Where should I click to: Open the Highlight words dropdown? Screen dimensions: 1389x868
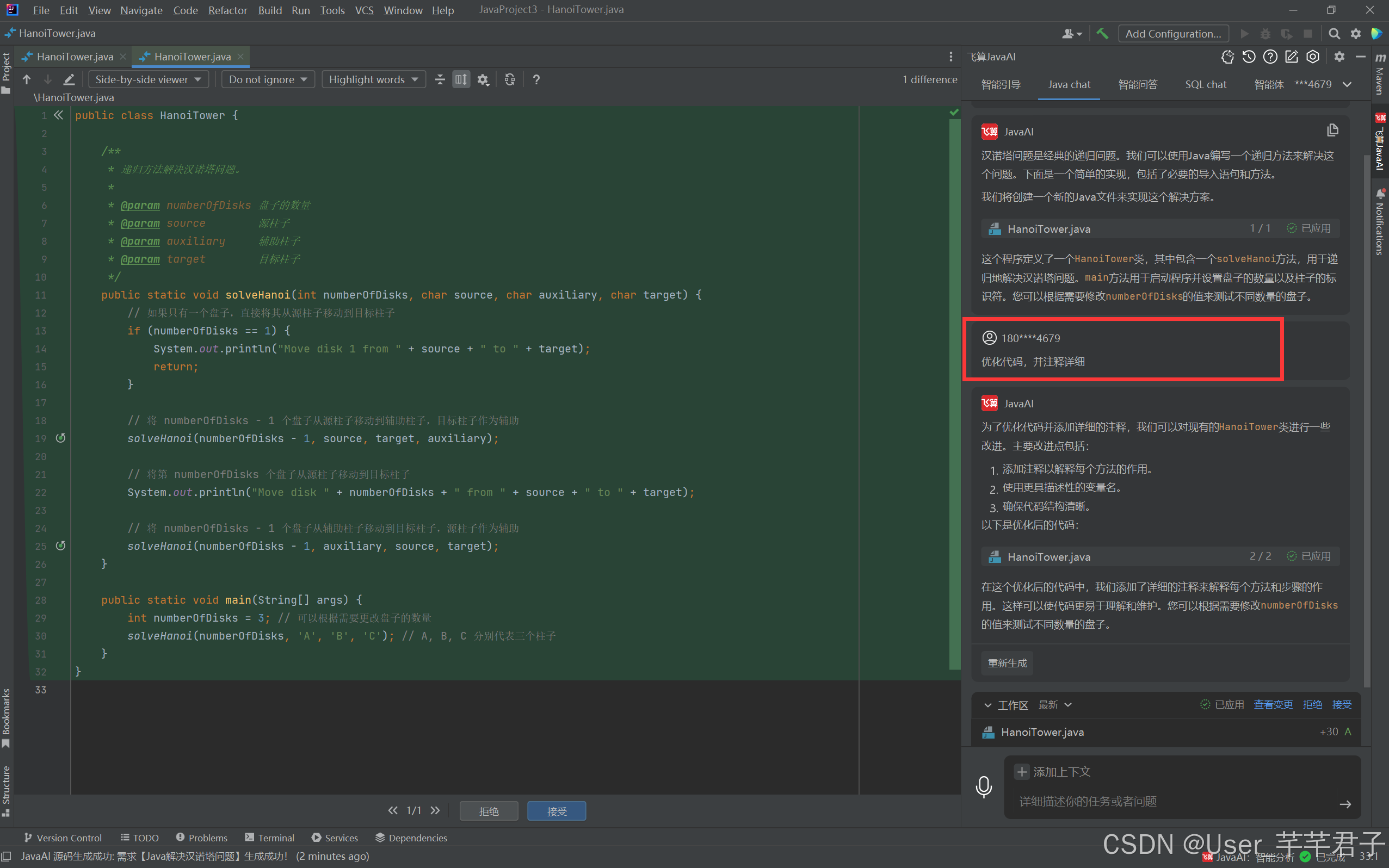374,79
